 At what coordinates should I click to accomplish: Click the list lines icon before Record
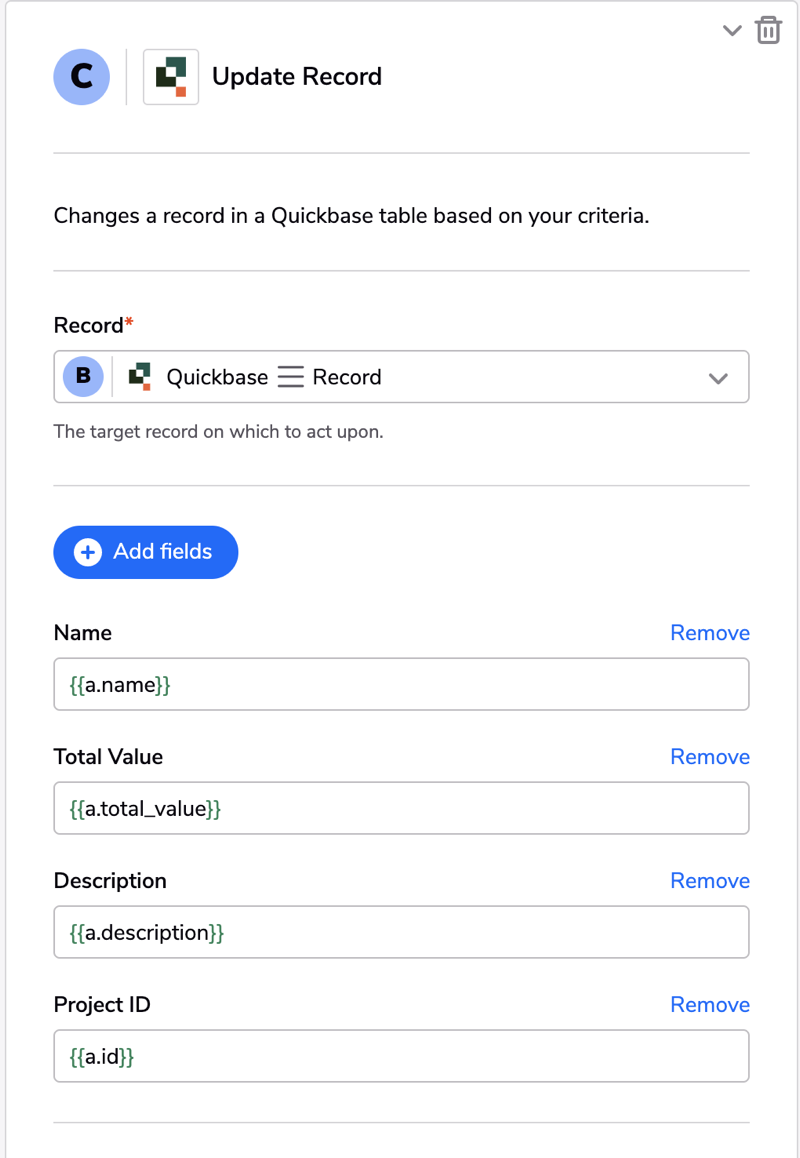click(x=290, y=377)
